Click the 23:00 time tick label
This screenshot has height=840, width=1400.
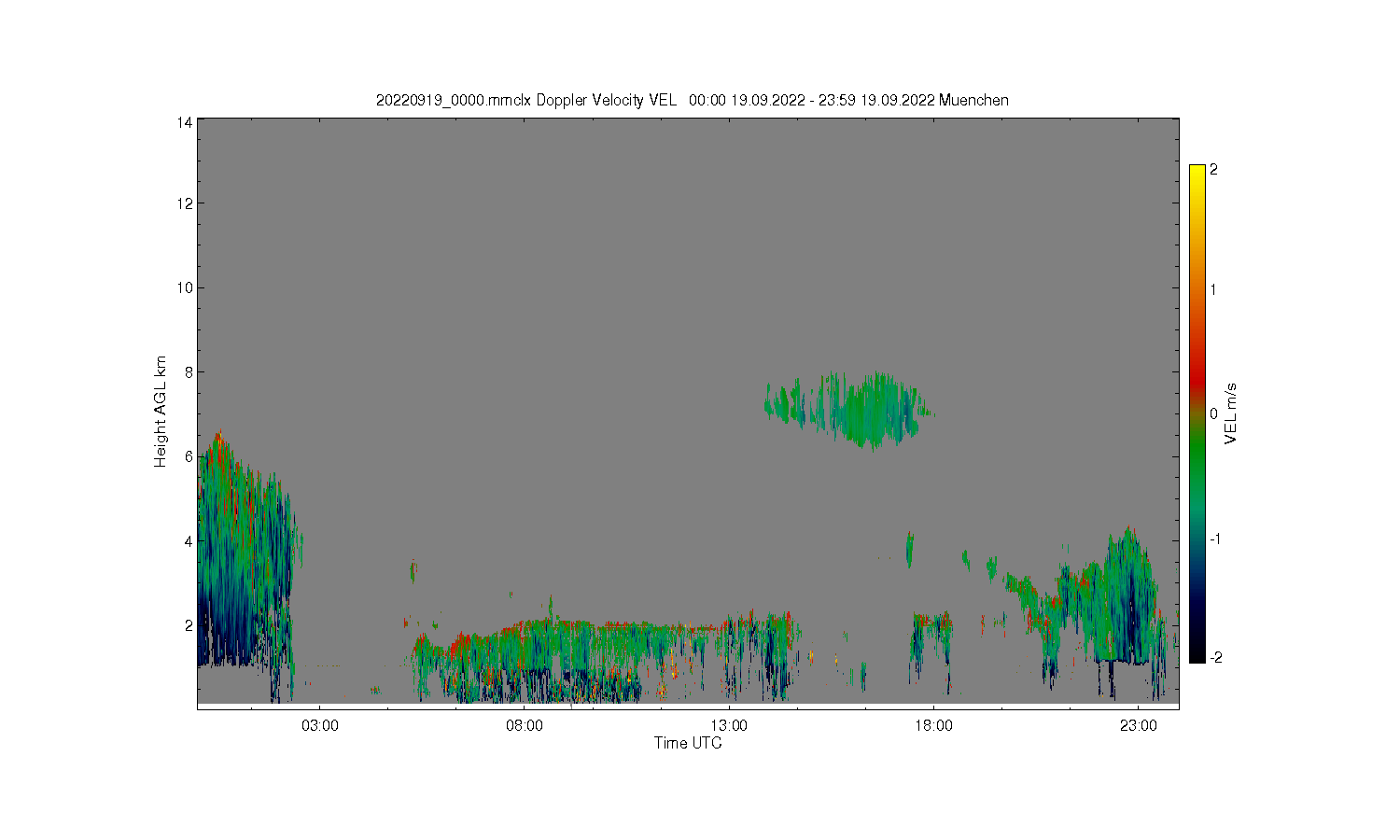coord(1139,725)
